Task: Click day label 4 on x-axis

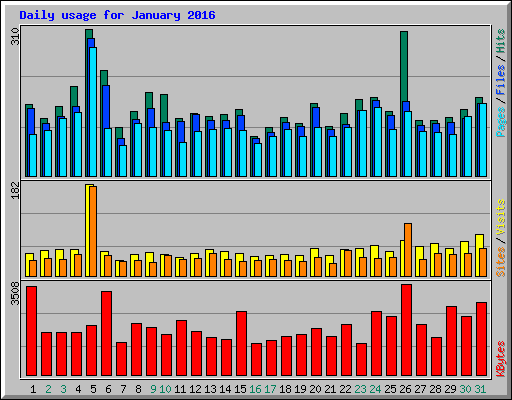Action: click(78, 389)
